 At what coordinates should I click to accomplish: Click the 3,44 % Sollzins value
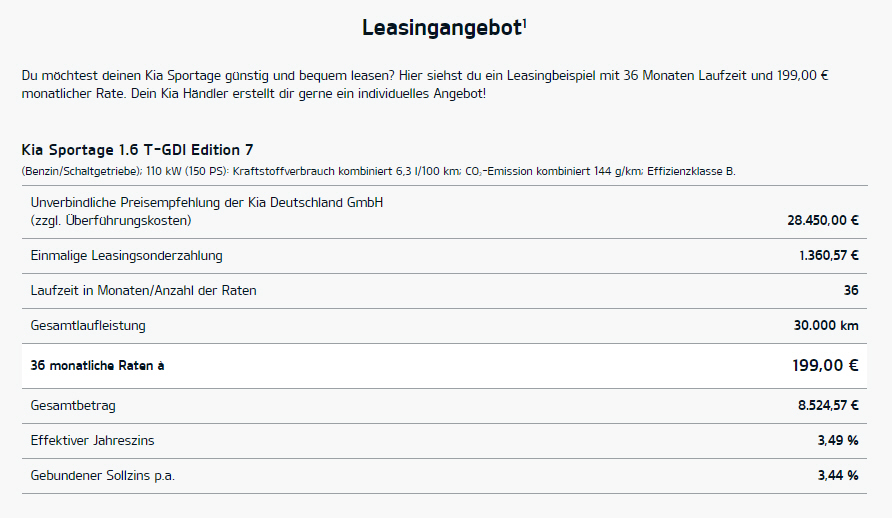(838, 476)
